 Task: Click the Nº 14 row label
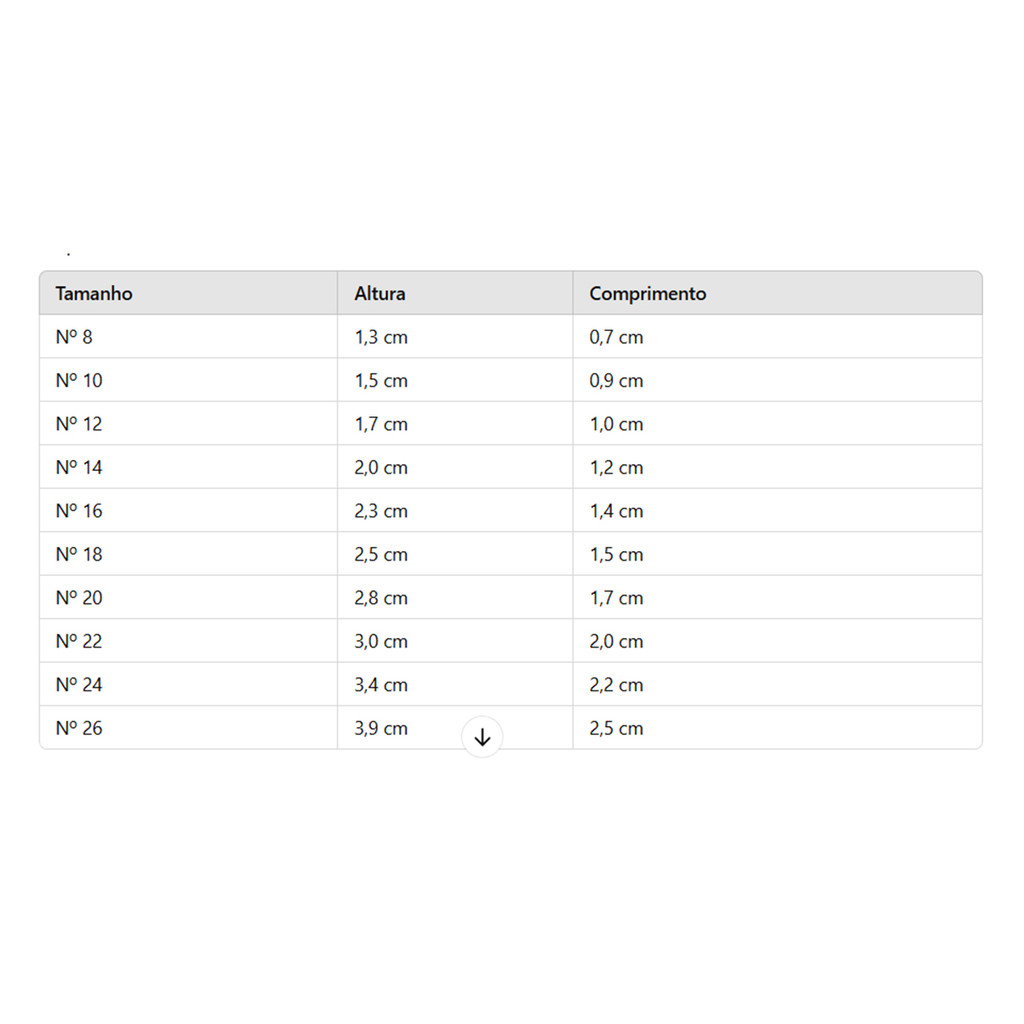79,468
